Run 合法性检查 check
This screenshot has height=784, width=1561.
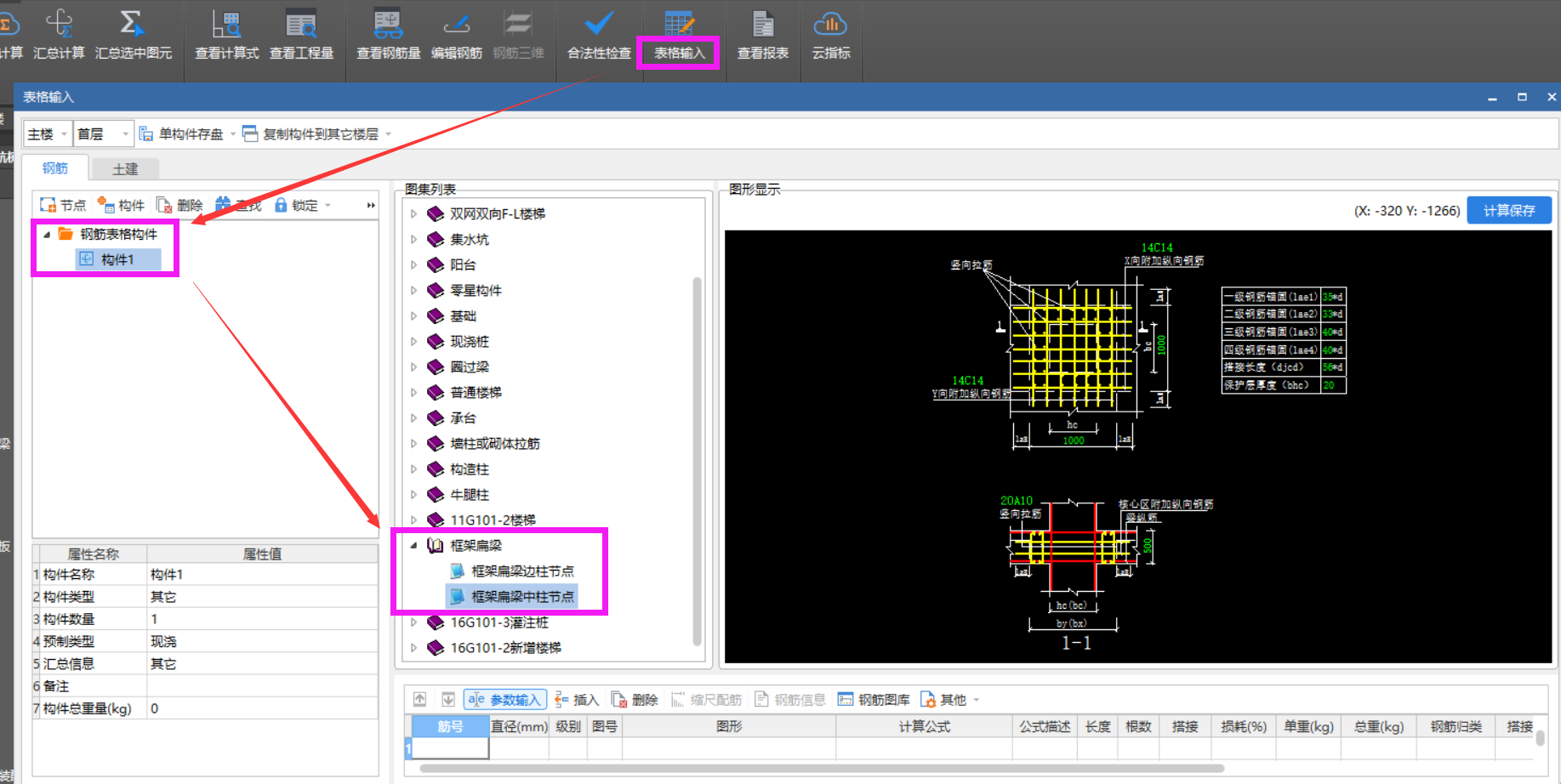[x=599, y=34]
